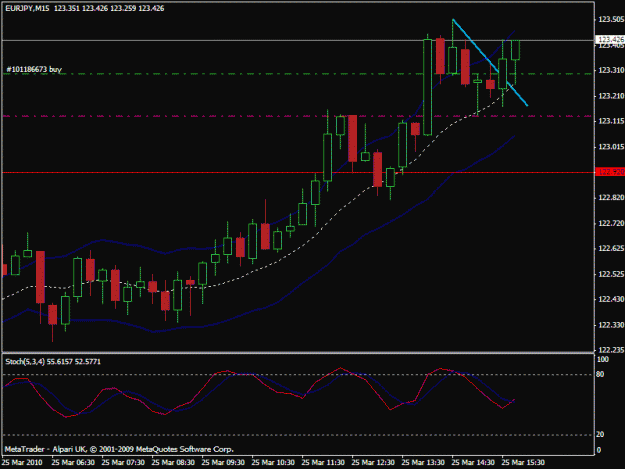
Task: Click the 25 Mar 15:30 time label
Action: [523, 463]
